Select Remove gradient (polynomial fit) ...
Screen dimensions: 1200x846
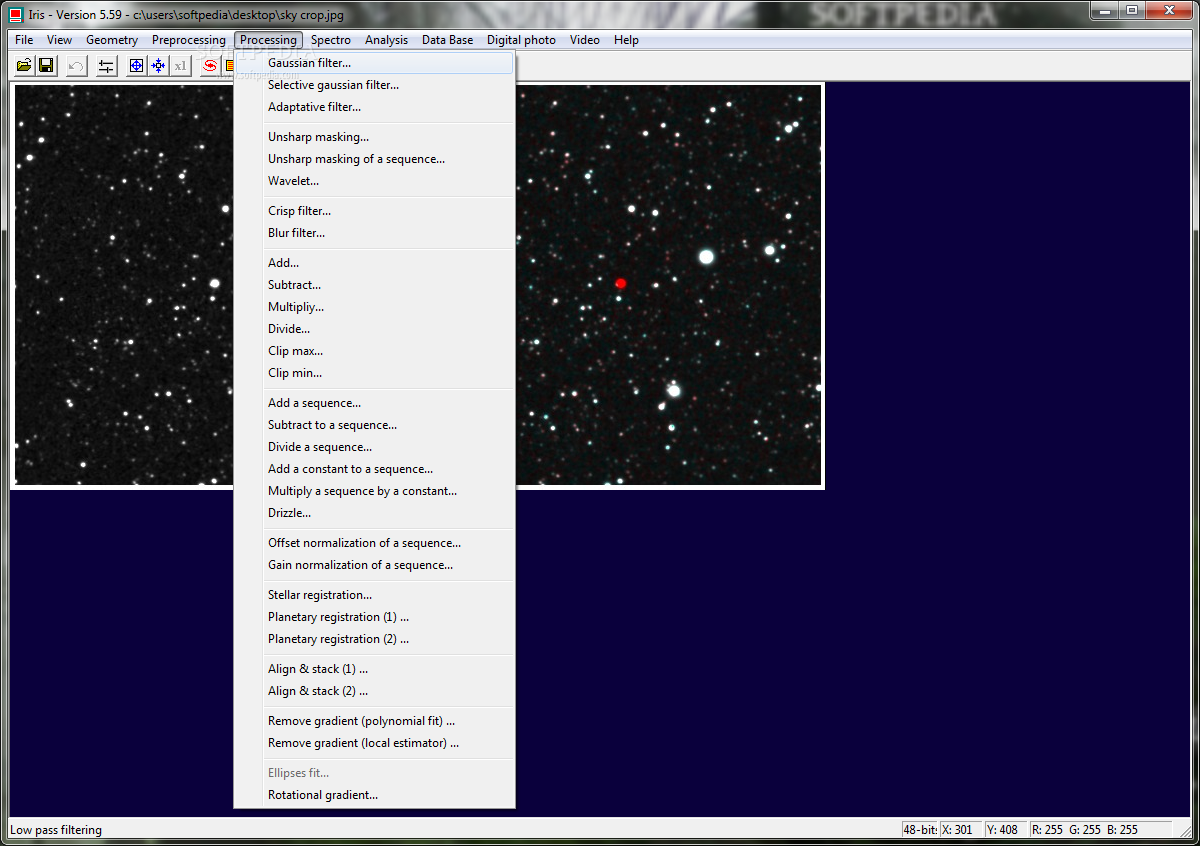tap(375, 721)
